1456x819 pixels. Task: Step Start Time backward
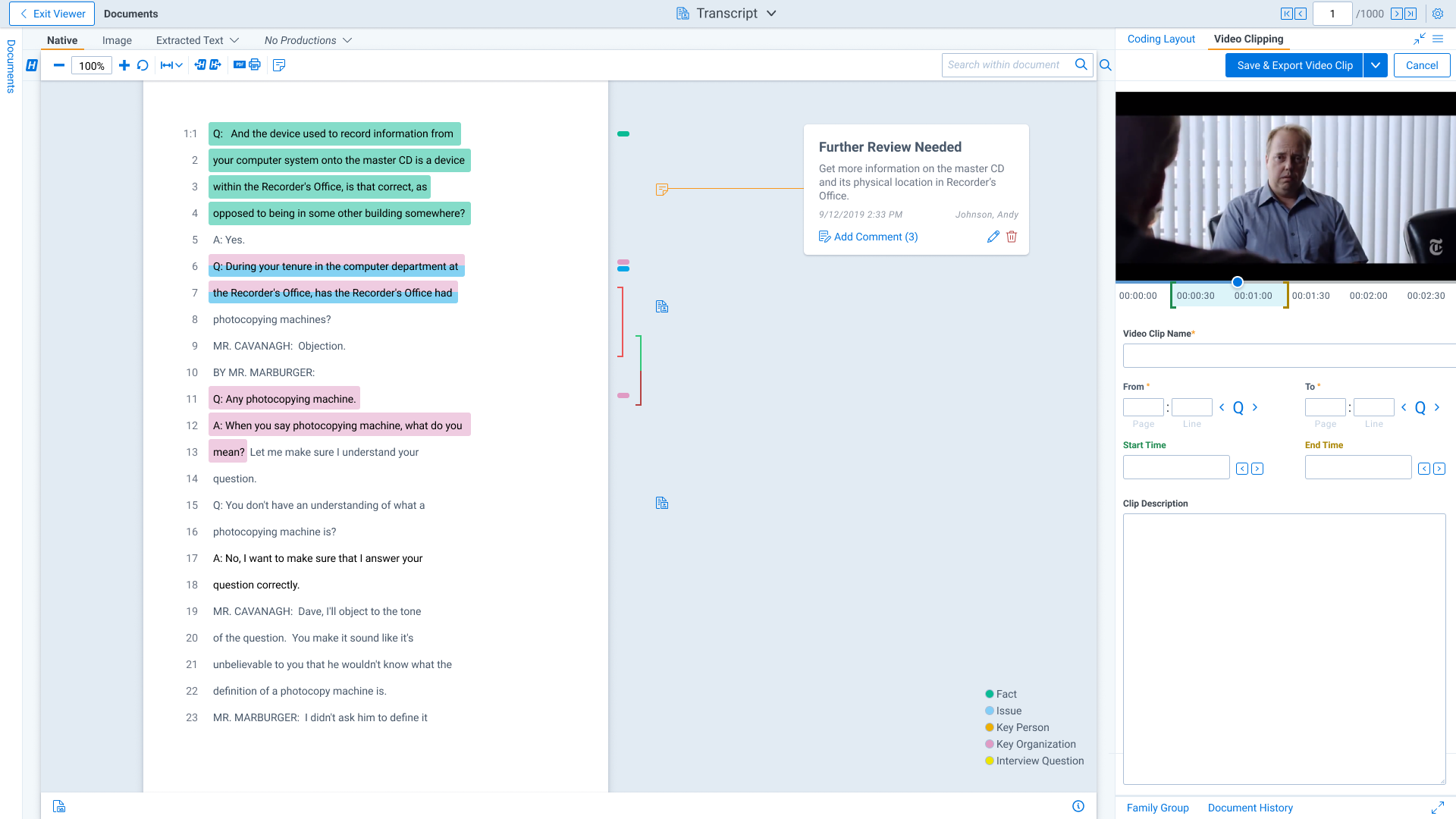pos(1242,469)
